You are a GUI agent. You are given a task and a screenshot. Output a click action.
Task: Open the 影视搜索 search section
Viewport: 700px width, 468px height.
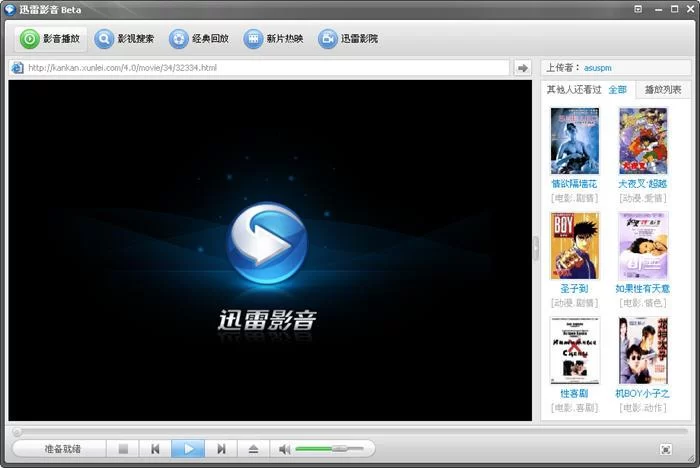click(x=124, y=39)
